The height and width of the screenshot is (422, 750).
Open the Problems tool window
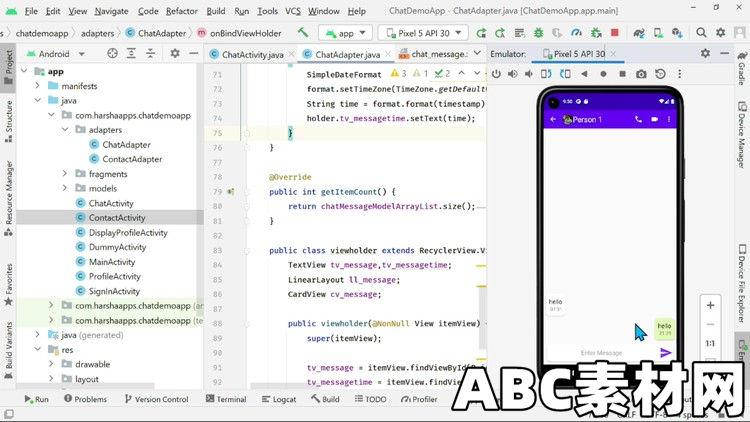pyautogui.click(x=85, y=399)
